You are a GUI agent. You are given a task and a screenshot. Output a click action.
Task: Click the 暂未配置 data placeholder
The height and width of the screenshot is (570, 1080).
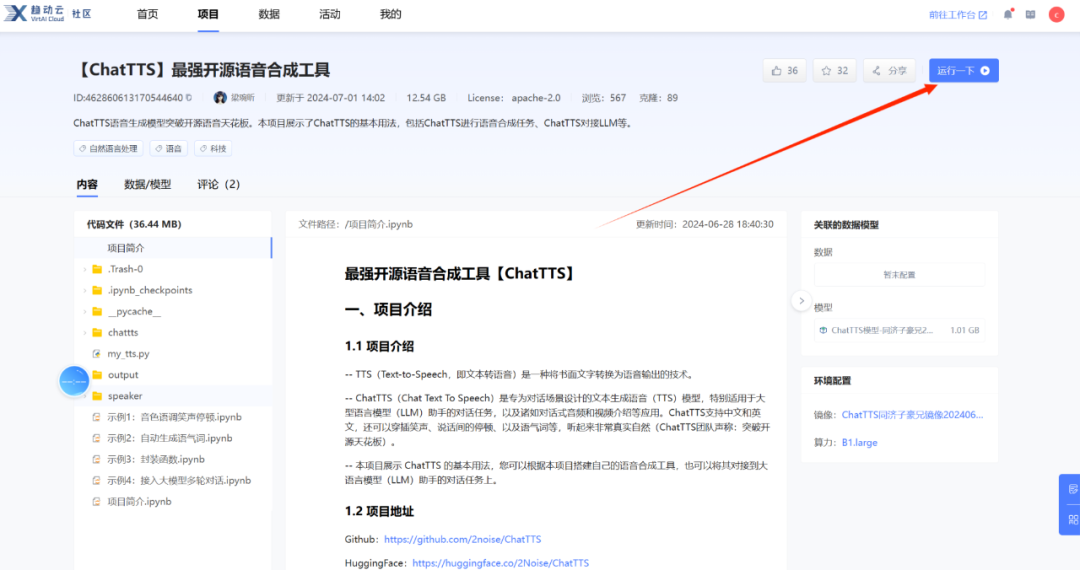(899, 275)
